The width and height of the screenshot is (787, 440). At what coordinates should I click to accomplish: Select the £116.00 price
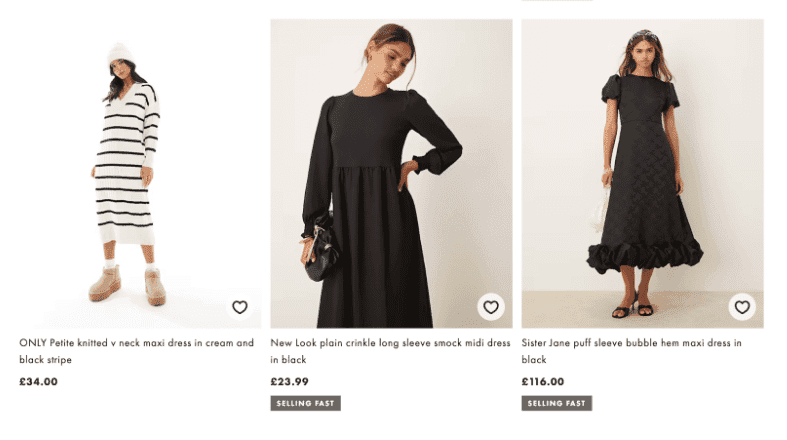coord(543,381)
